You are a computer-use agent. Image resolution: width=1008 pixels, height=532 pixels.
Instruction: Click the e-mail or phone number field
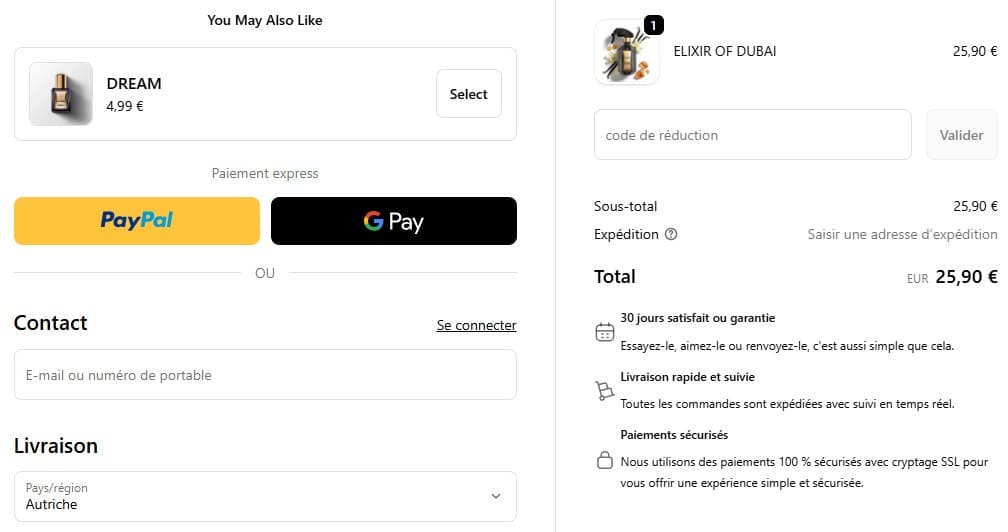(265, 375)
